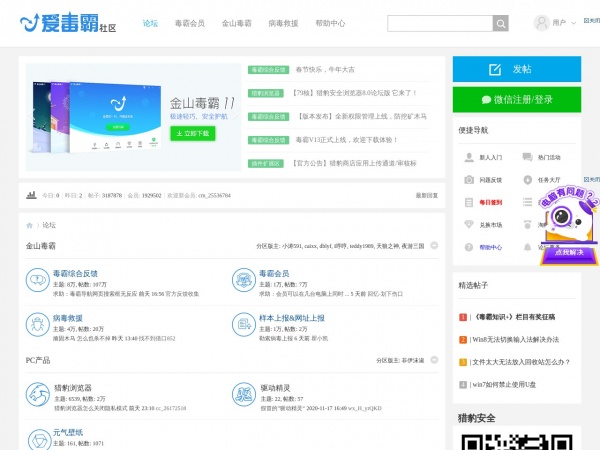Click the user avatar icon
The width and height of the screenshot is (600, 450).
[x=541, y=23]
